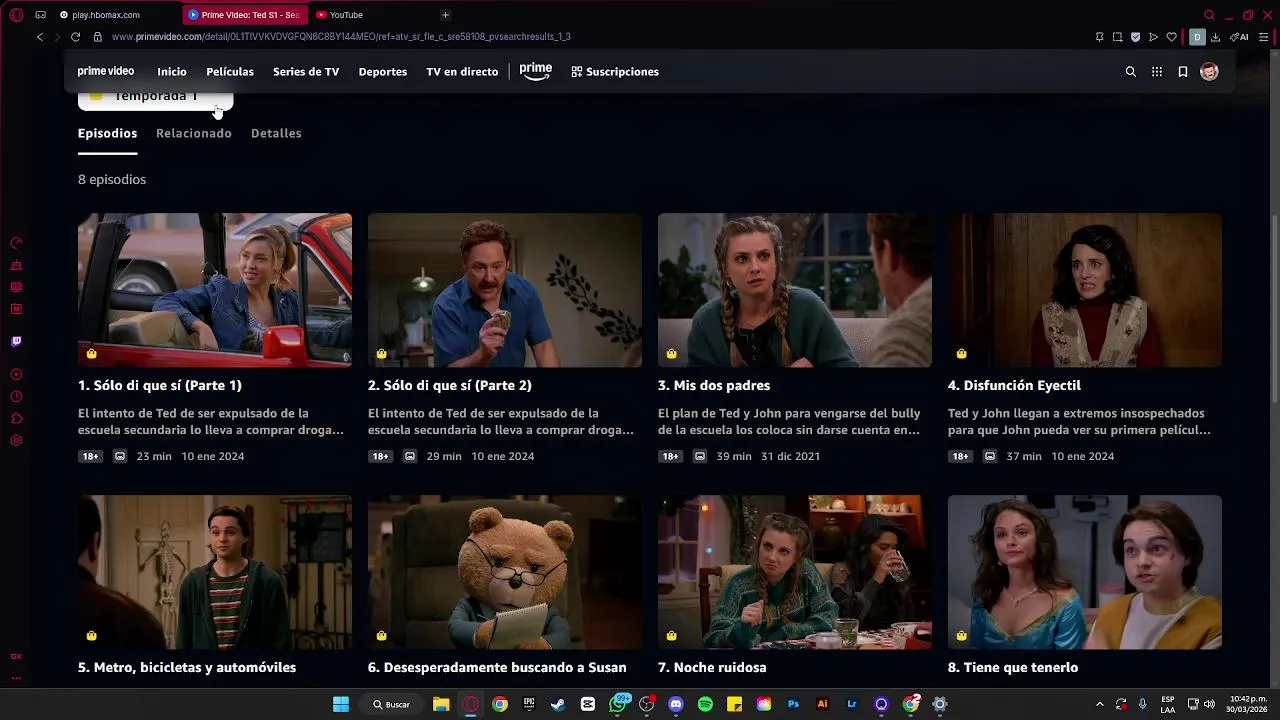The image size is (1280, 720).
Task: Click episode 1 thumbnail with red car
Action: [x=215, y=290]
